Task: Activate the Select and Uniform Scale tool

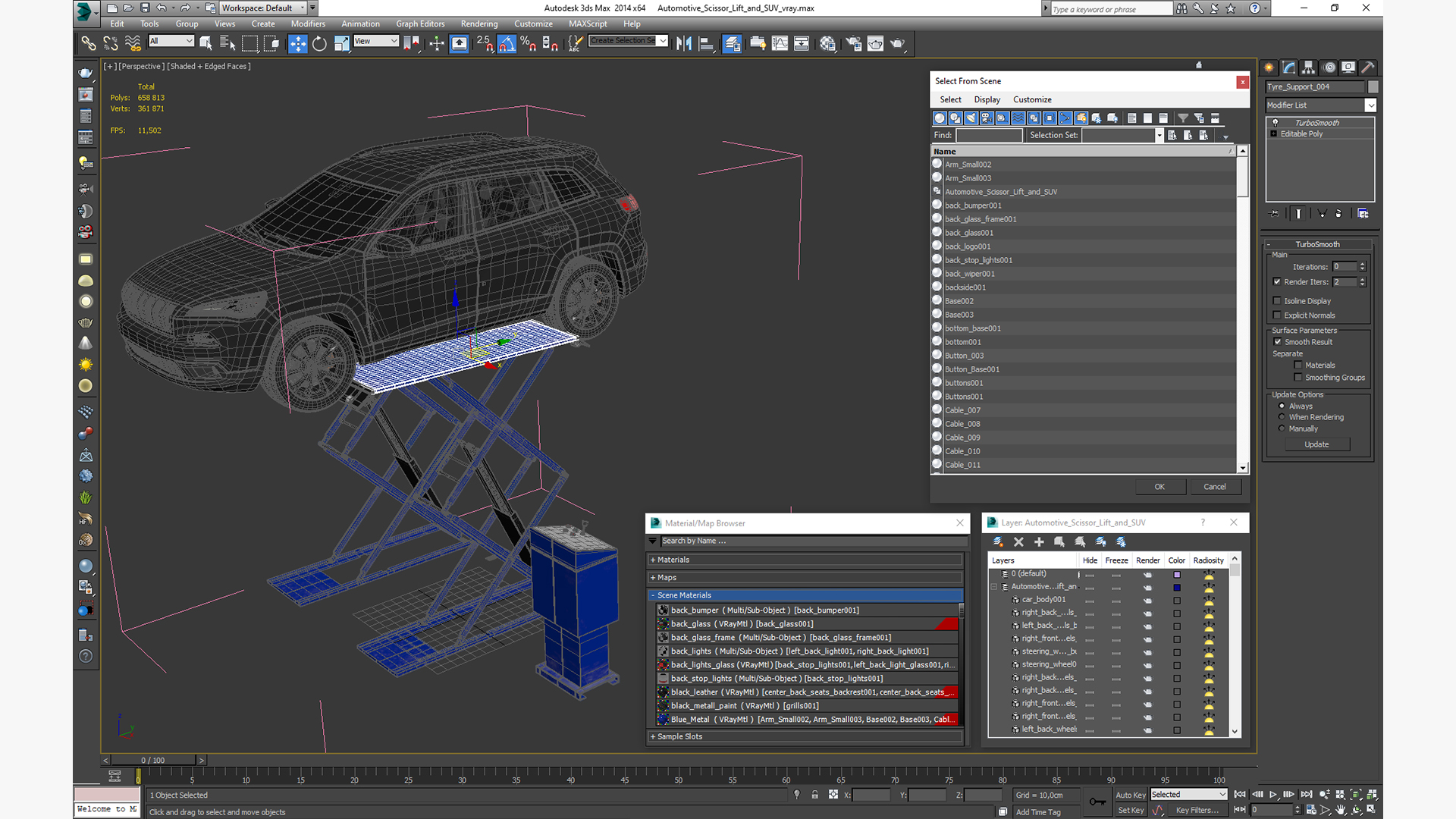Action: tap(341, 43)
